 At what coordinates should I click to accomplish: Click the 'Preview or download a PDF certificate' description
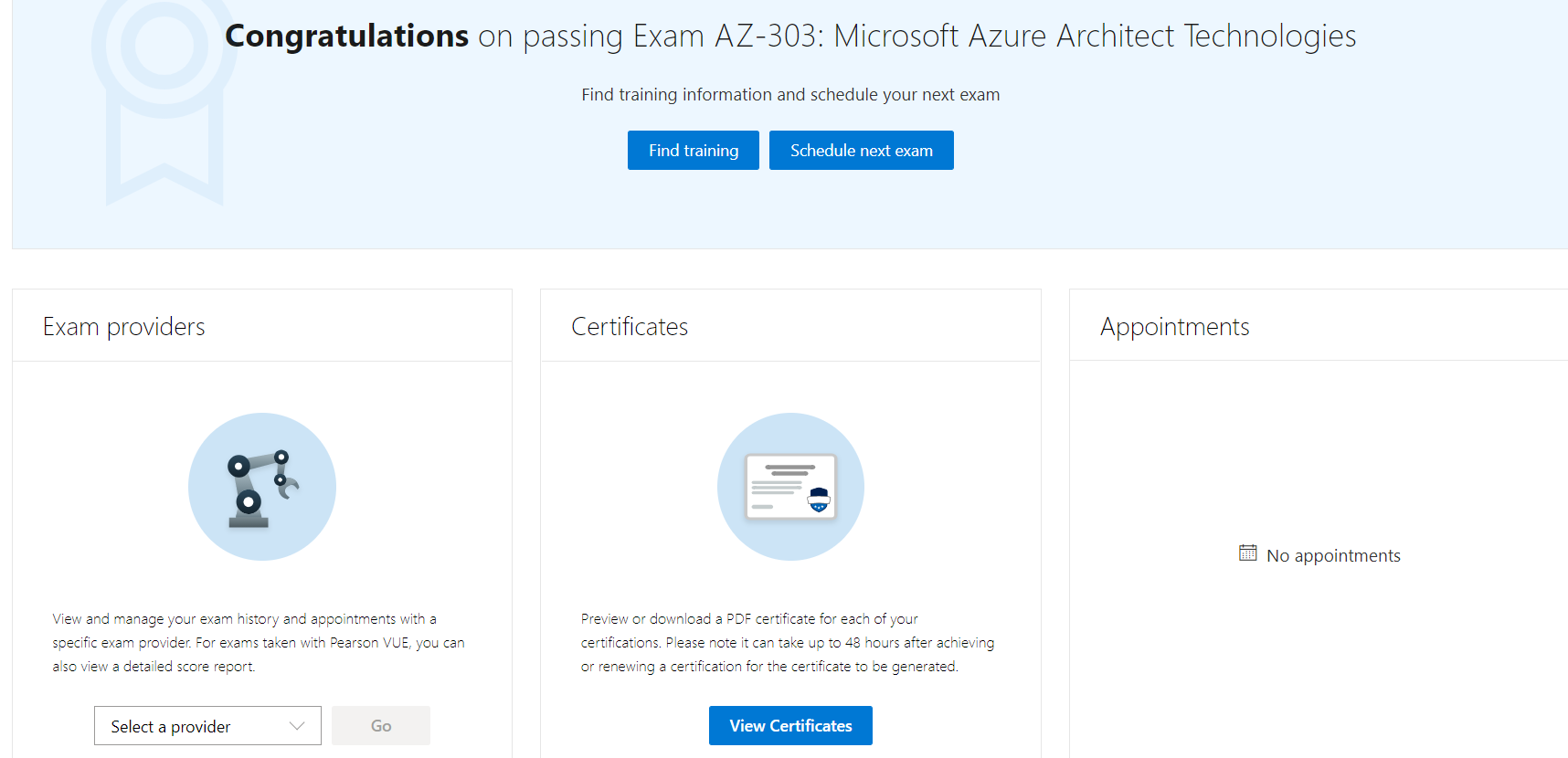click(788, 643)
